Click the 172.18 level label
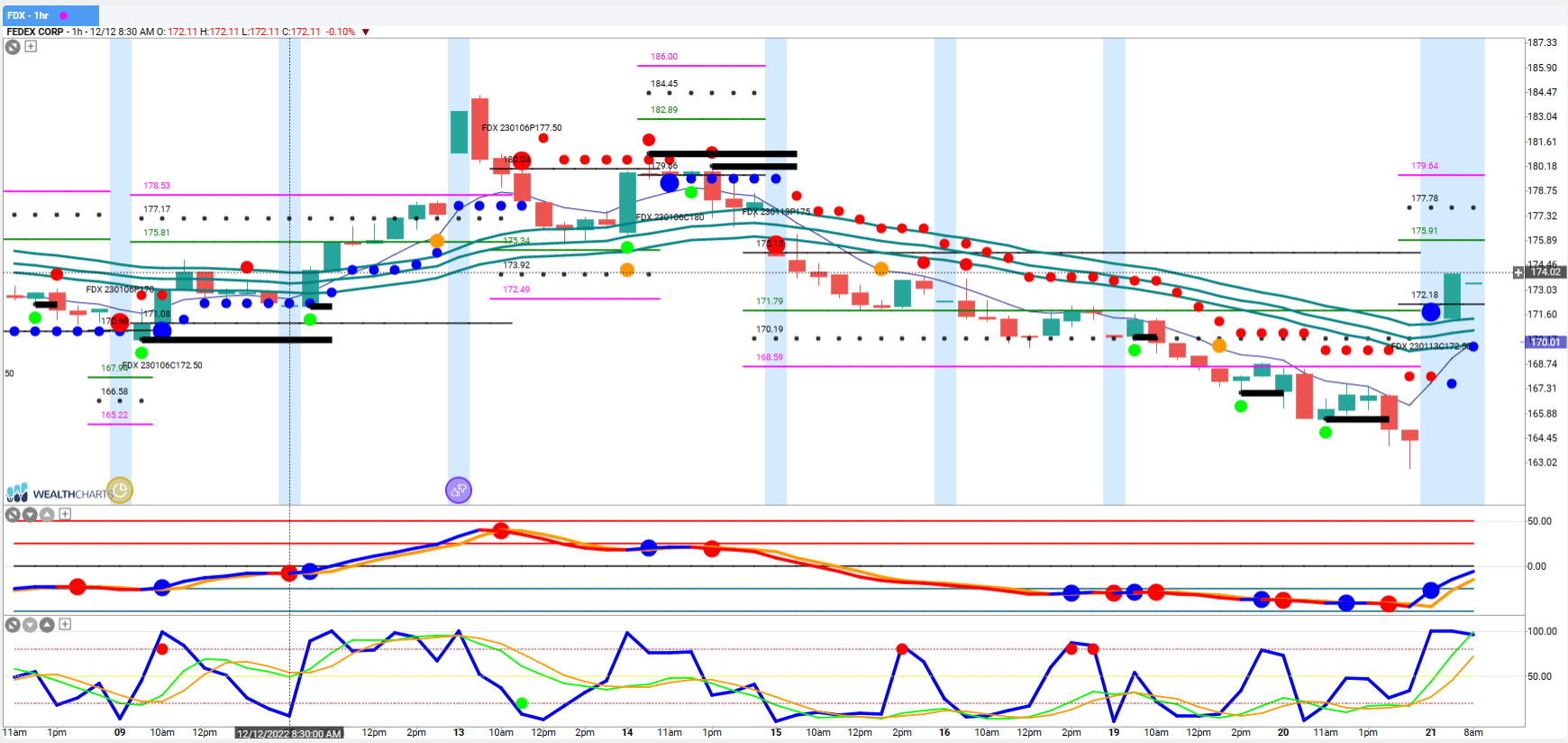The height and width of the screenshot is (743, 1568). pos(1425,295)
